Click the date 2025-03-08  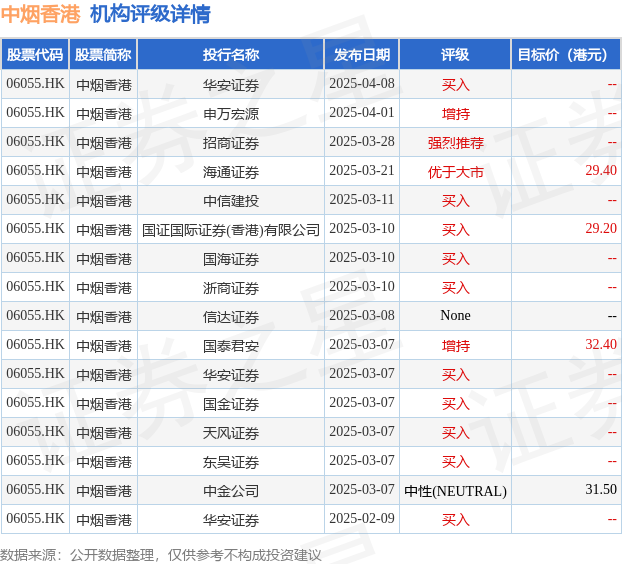tap(362, 315)
